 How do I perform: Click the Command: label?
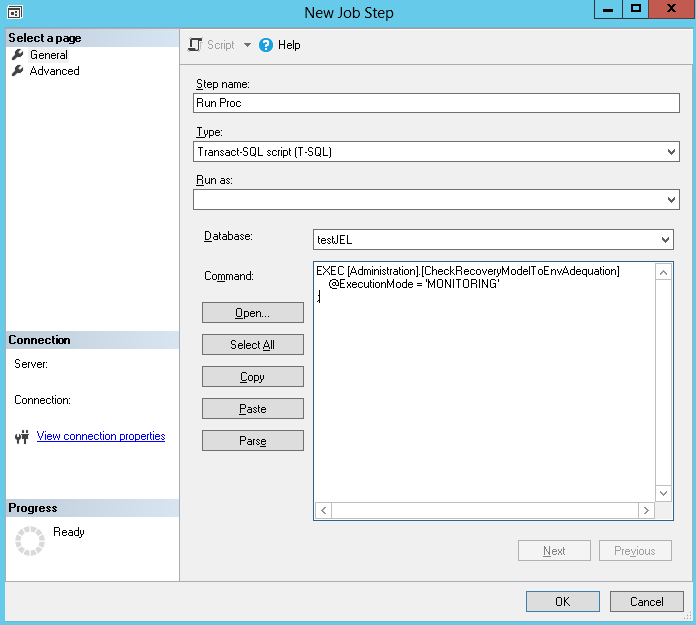point(229,276)
